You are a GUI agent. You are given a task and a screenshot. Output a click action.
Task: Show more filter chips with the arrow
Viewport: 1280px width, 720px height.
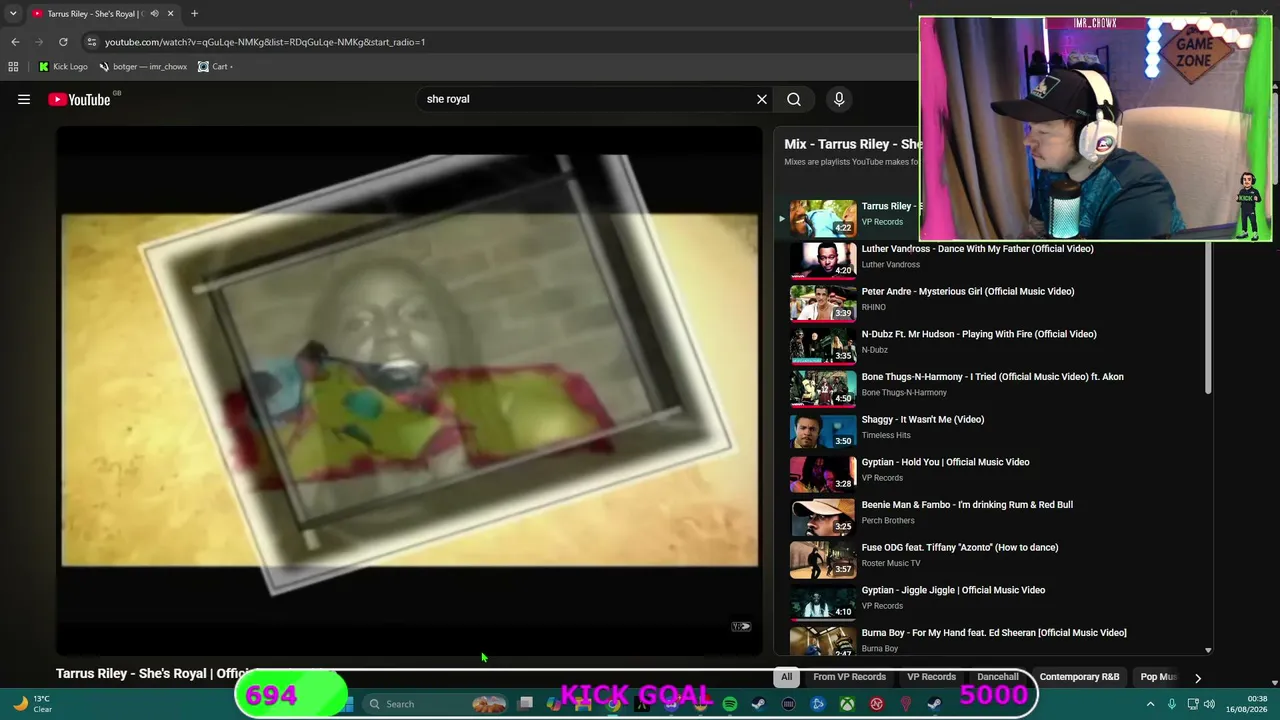[x=1197, y=678]
